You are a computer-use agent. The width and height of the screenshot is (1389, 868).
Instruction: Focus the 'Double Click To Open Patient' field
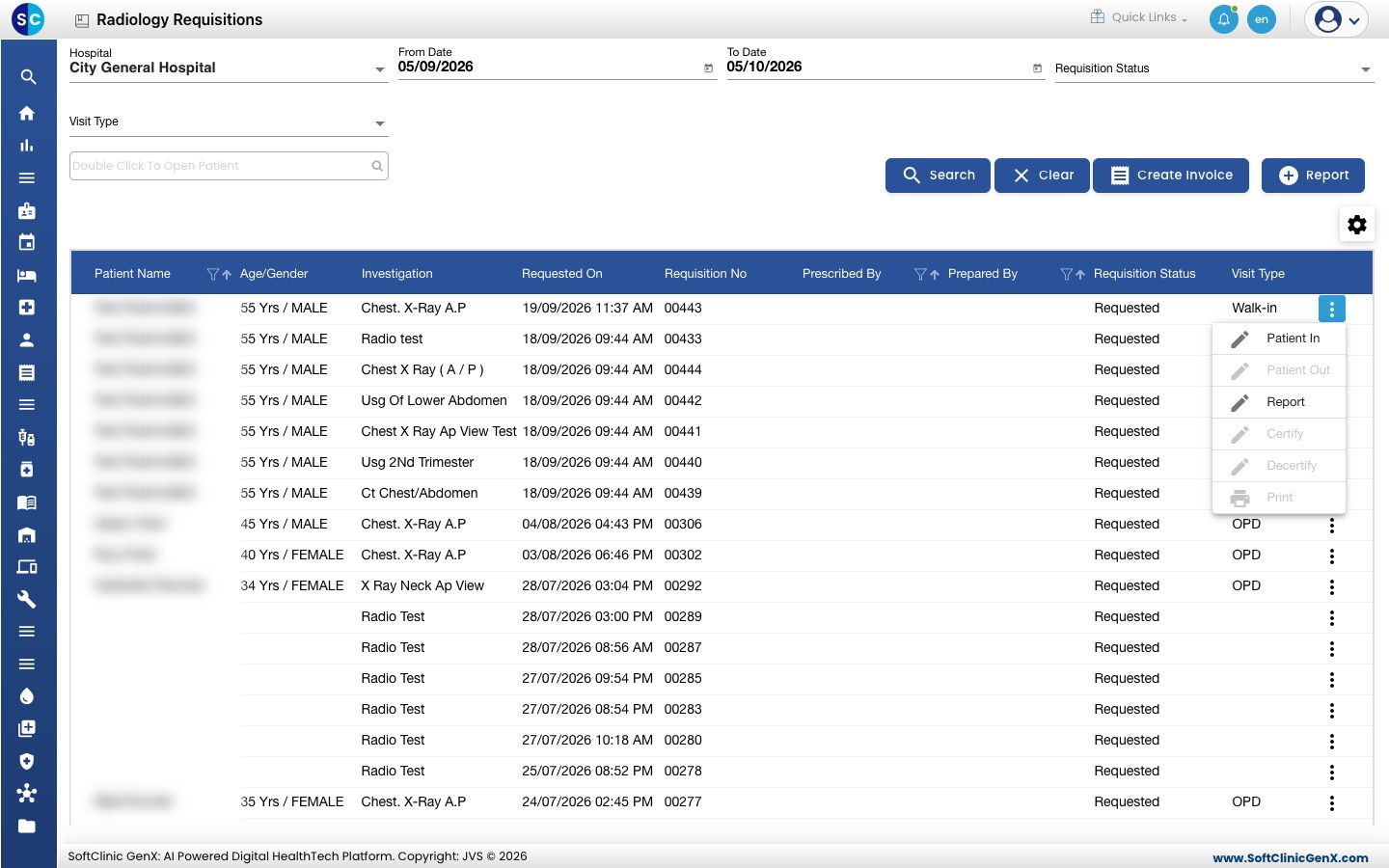(229, 166)
